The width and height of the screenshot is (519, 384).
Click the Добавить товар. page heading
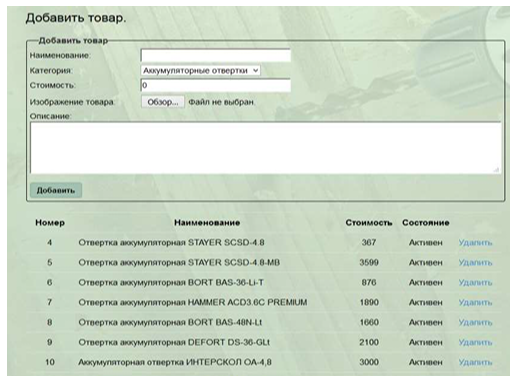point(76,18)
